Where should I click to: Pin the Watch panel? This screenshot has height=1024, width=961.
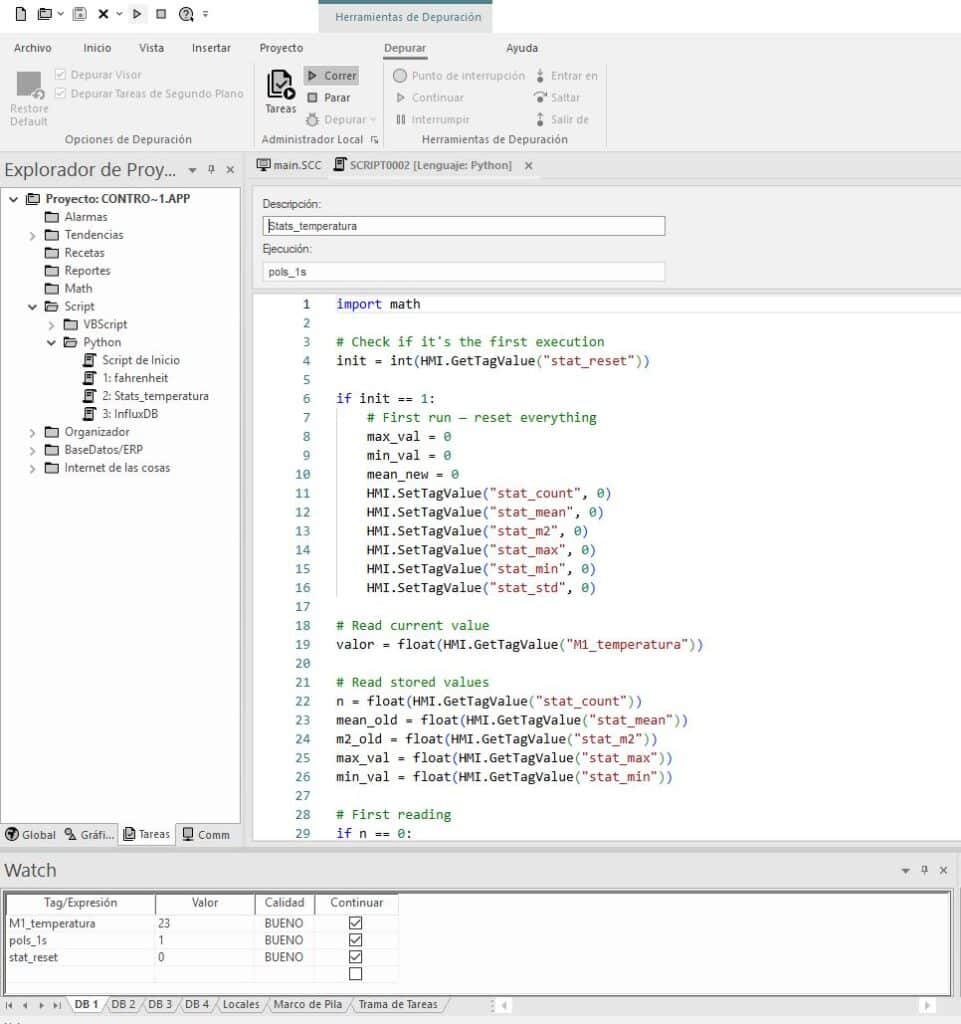point(924,871)
